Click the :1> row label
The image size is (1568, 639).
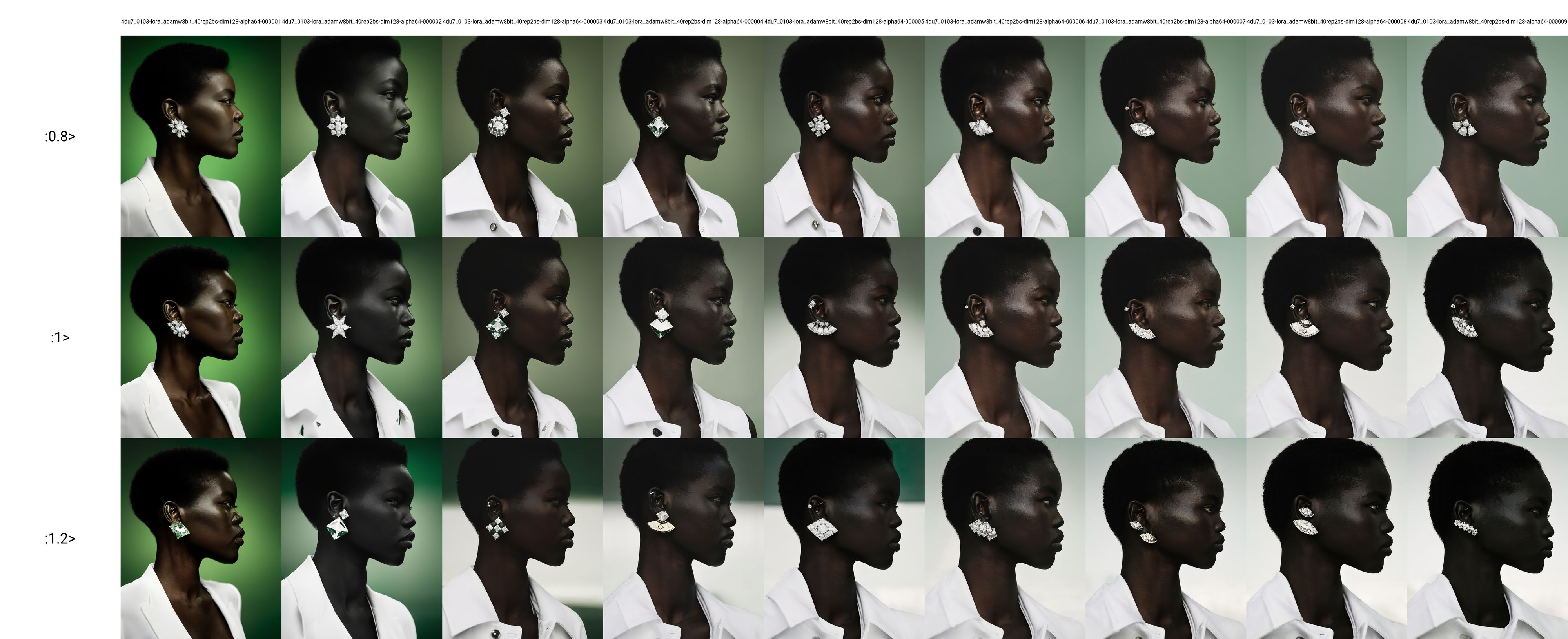point(60,337)
